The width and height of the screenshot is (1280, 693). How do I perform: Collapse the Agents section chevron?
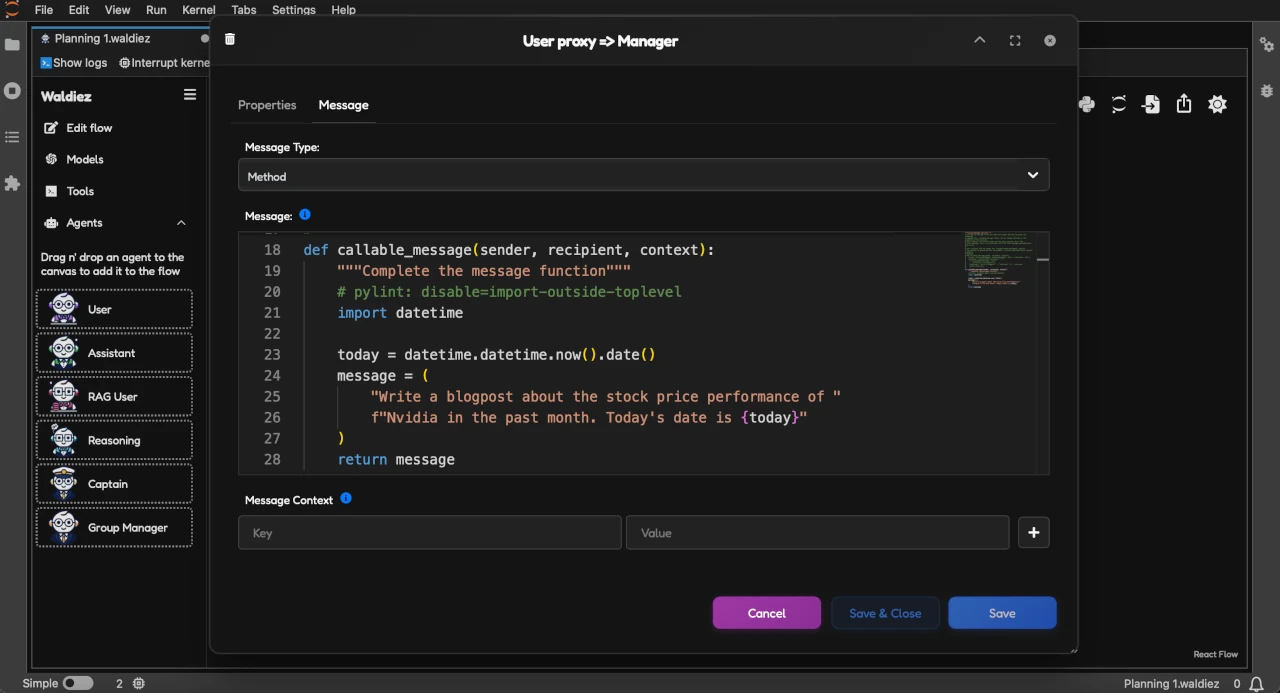[181, 223]
